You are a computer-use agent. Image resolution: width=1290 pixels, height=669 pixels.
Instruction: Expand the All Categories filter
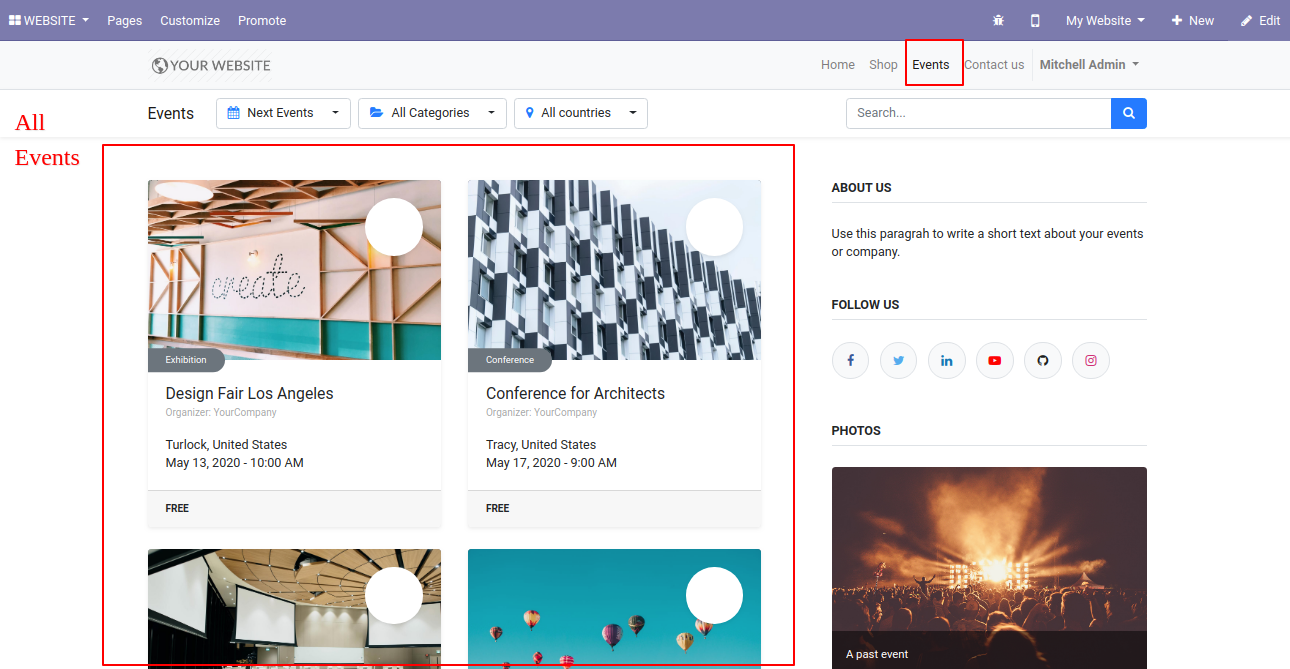[432, 113]
